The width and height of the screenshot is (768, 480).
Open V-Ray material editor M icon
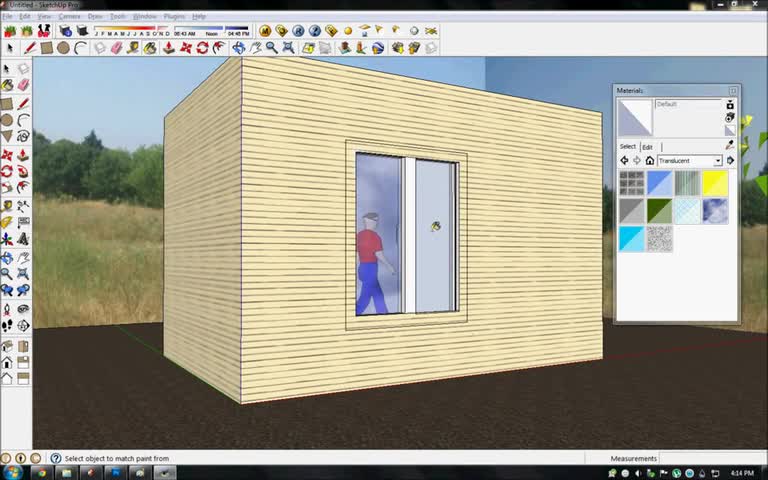coord(265,31)
